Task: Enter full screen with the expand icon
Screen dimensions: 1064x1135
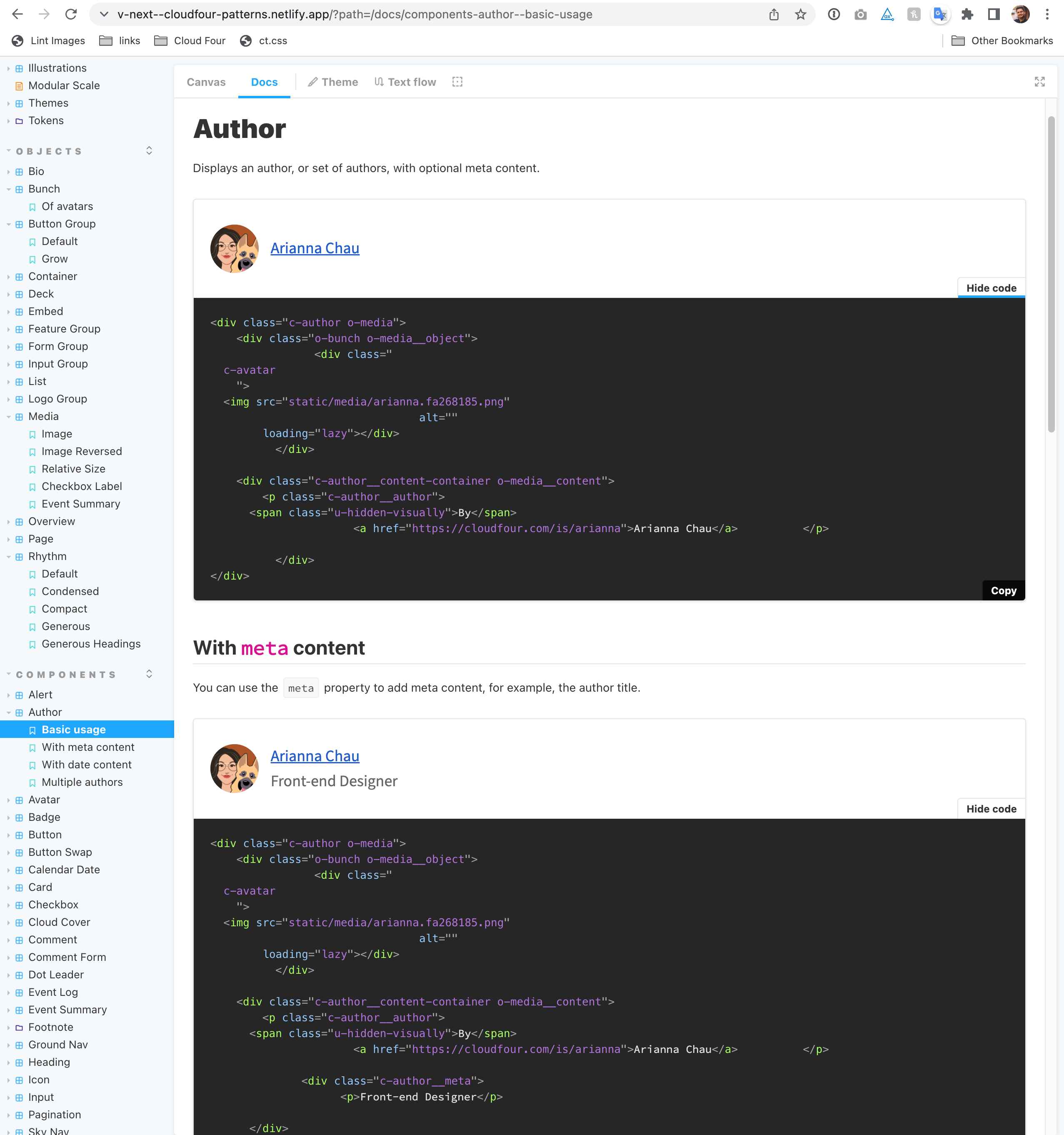Action: [1039, 82]
